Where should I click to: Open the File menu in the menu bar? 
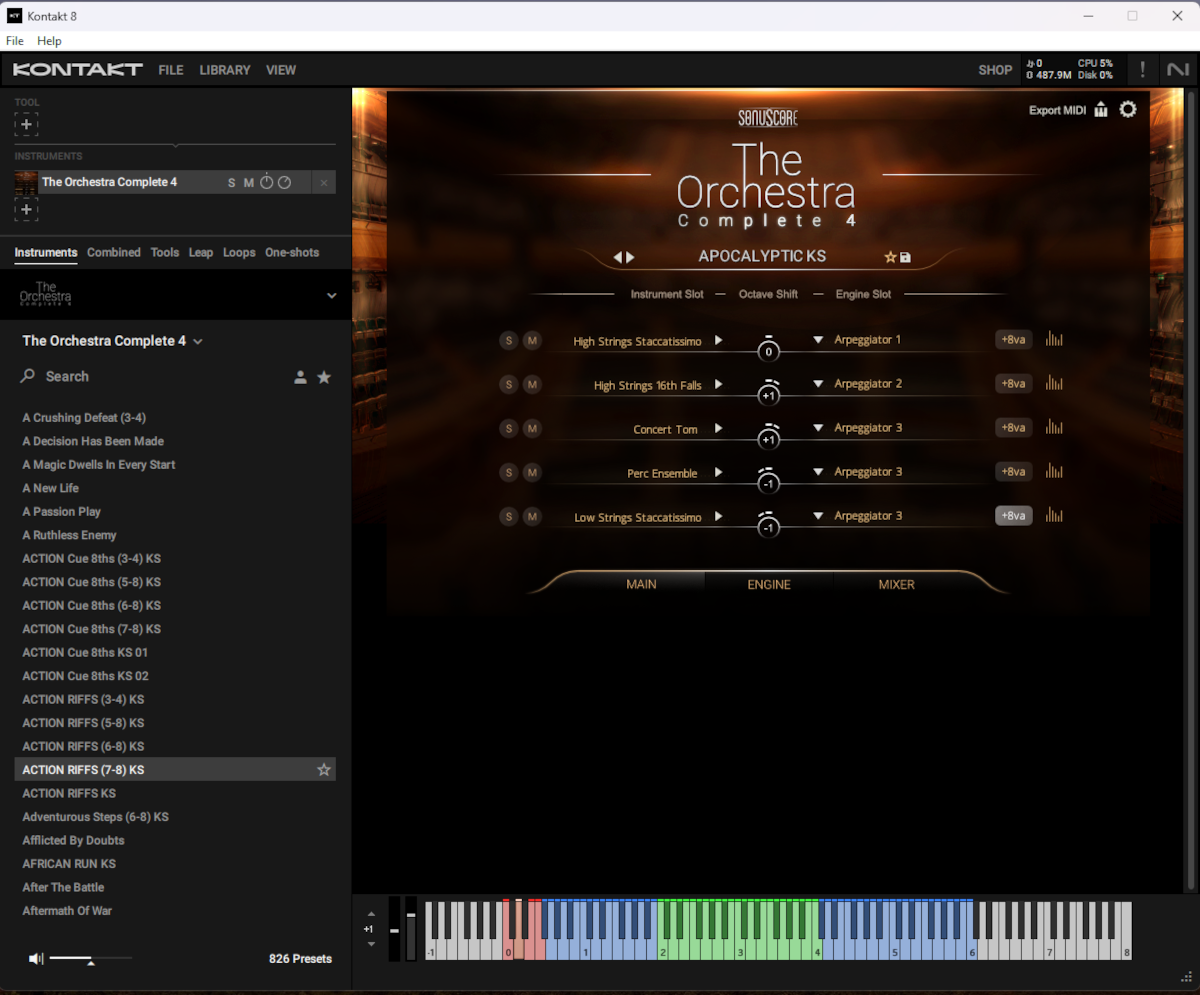click(x=15, y=41)
